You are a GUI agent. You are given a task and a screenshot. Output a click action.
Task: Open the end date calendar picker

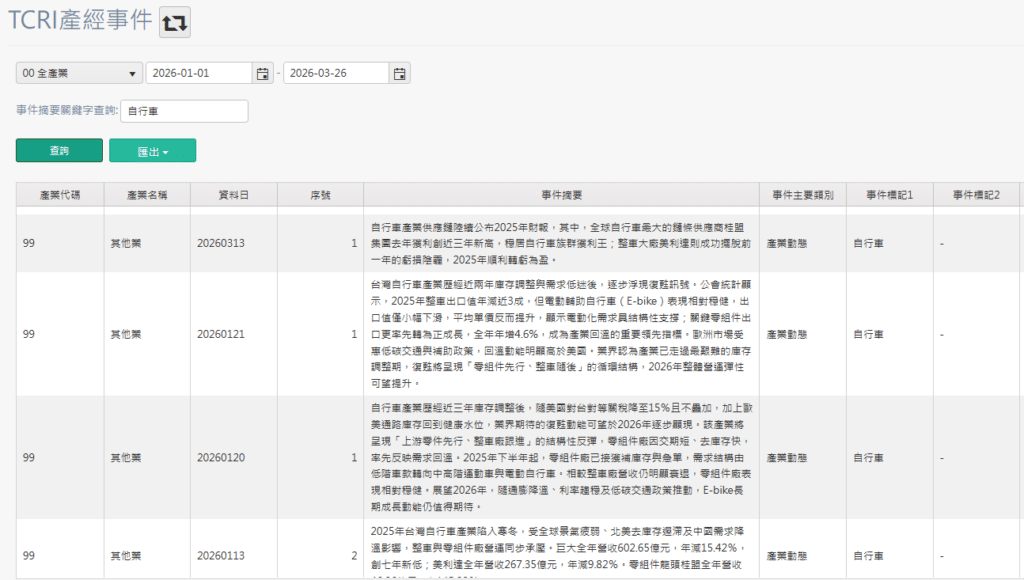tap(398, 72)
